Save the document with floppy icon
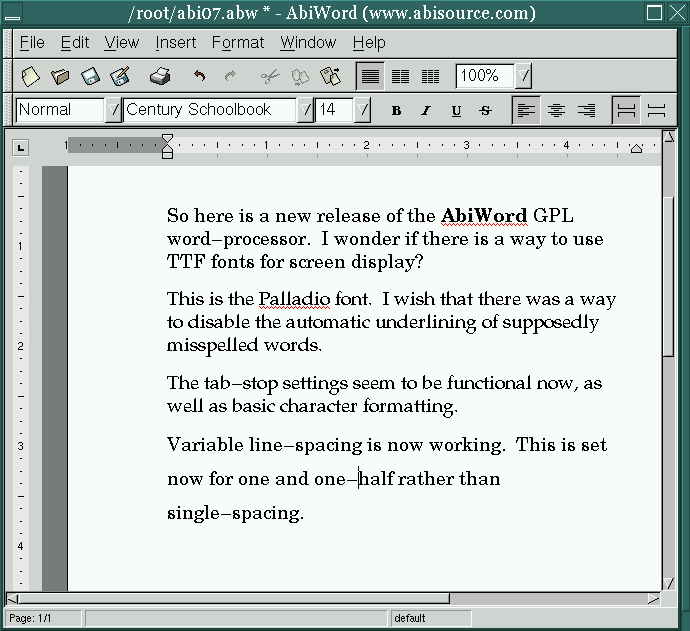This screenshot has height=631, width=690. pyautogui.click(x=90, y=76)
